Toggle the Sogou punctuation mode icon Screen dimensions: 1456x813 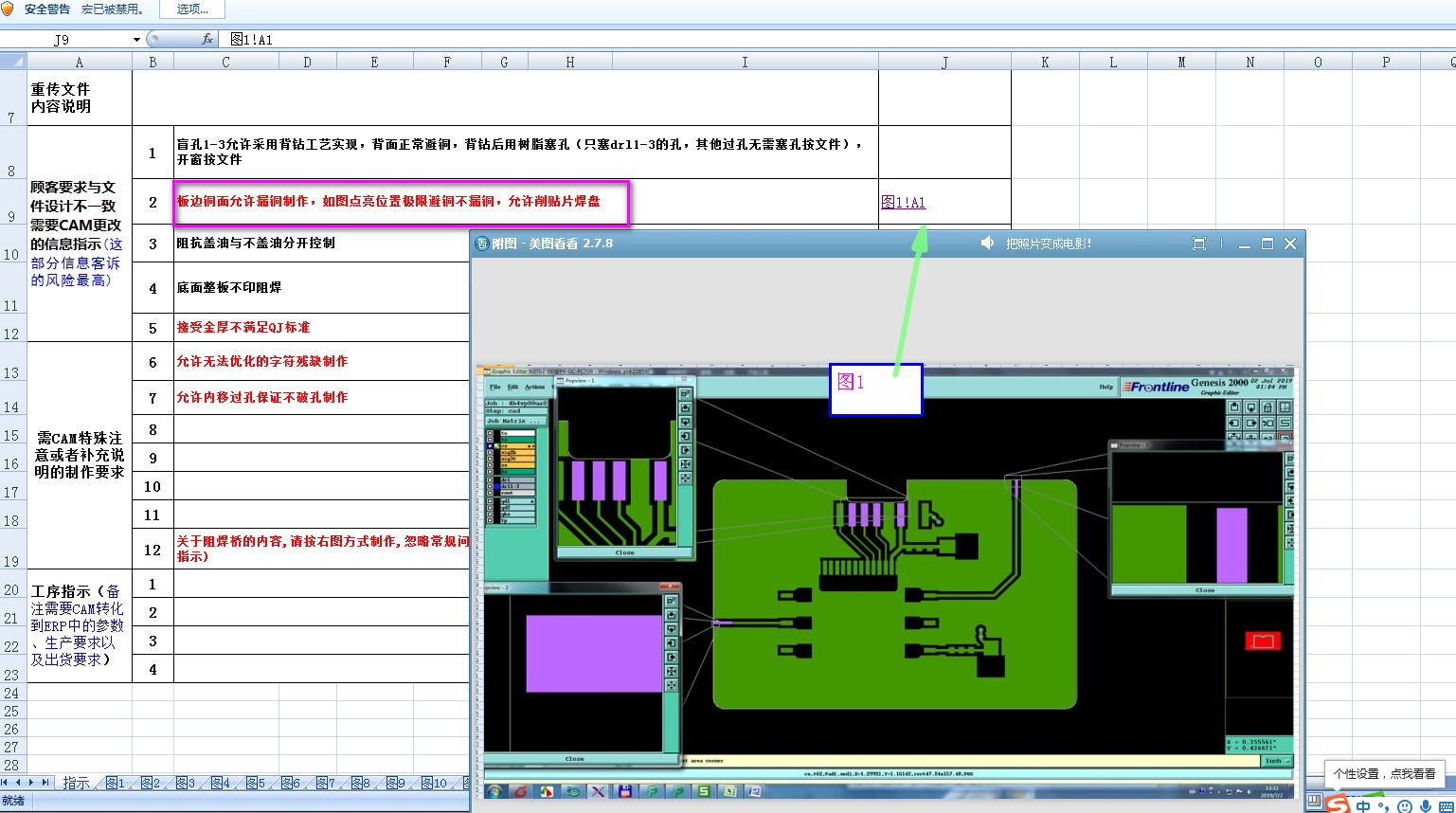pyautogui.click(x=1384, y=807)
